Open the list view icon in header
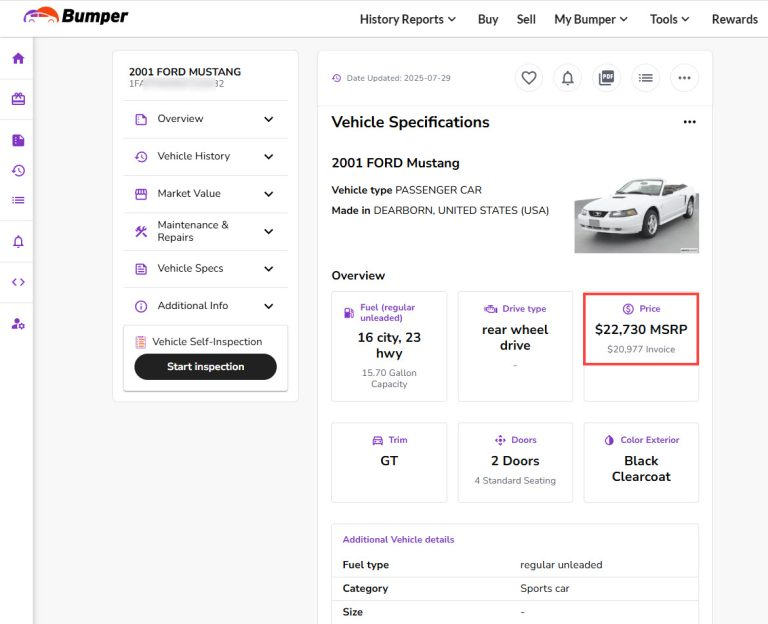Viewport: 768px width, 624px height. point(646,78)
